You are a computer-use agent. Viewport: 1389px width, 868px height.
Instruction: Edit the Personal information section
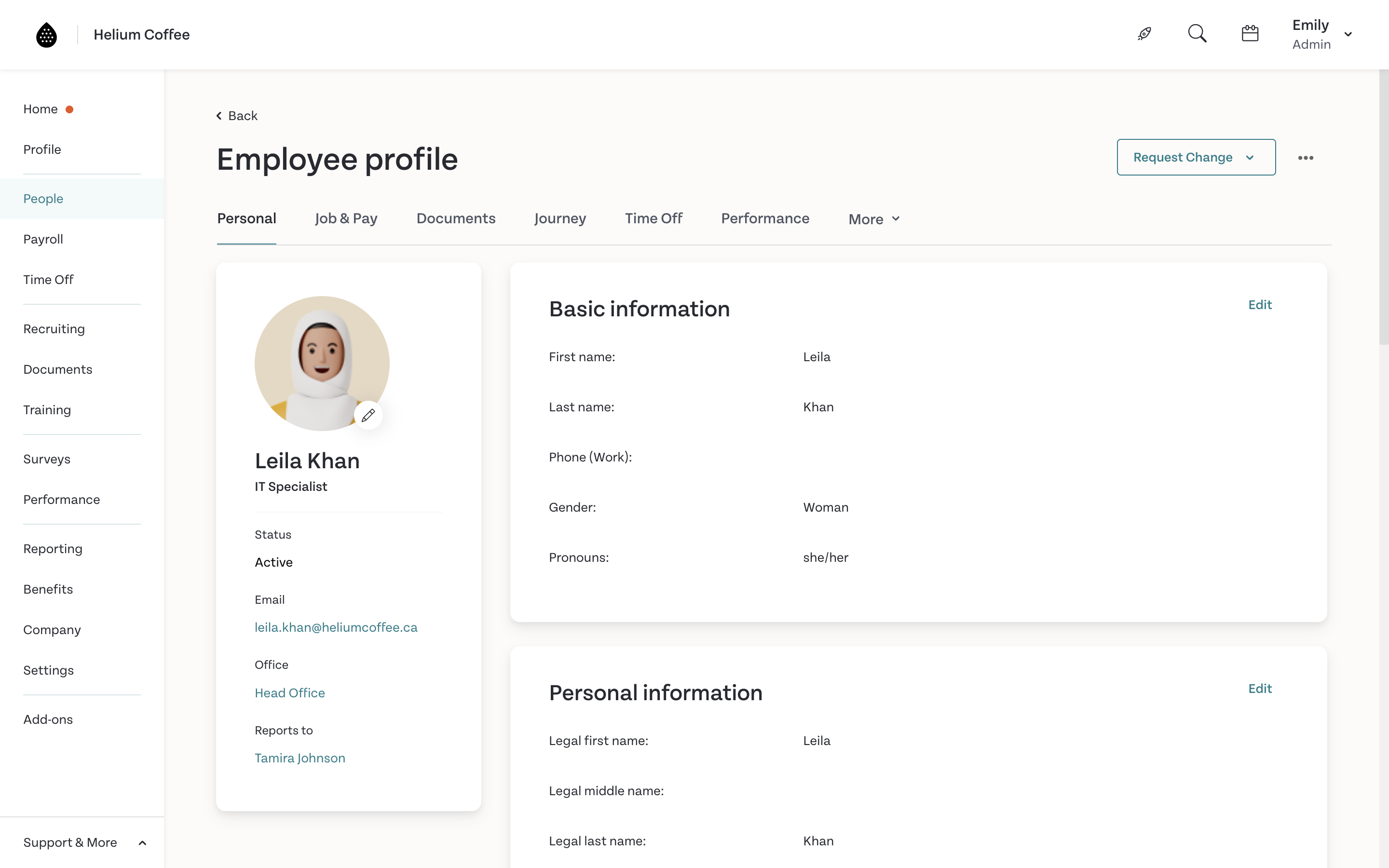(x=1259, y=689)
